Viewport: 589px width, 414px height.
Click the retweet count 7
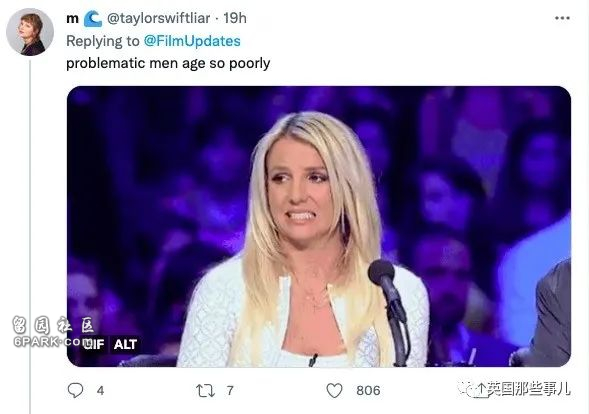click(230, 391)
